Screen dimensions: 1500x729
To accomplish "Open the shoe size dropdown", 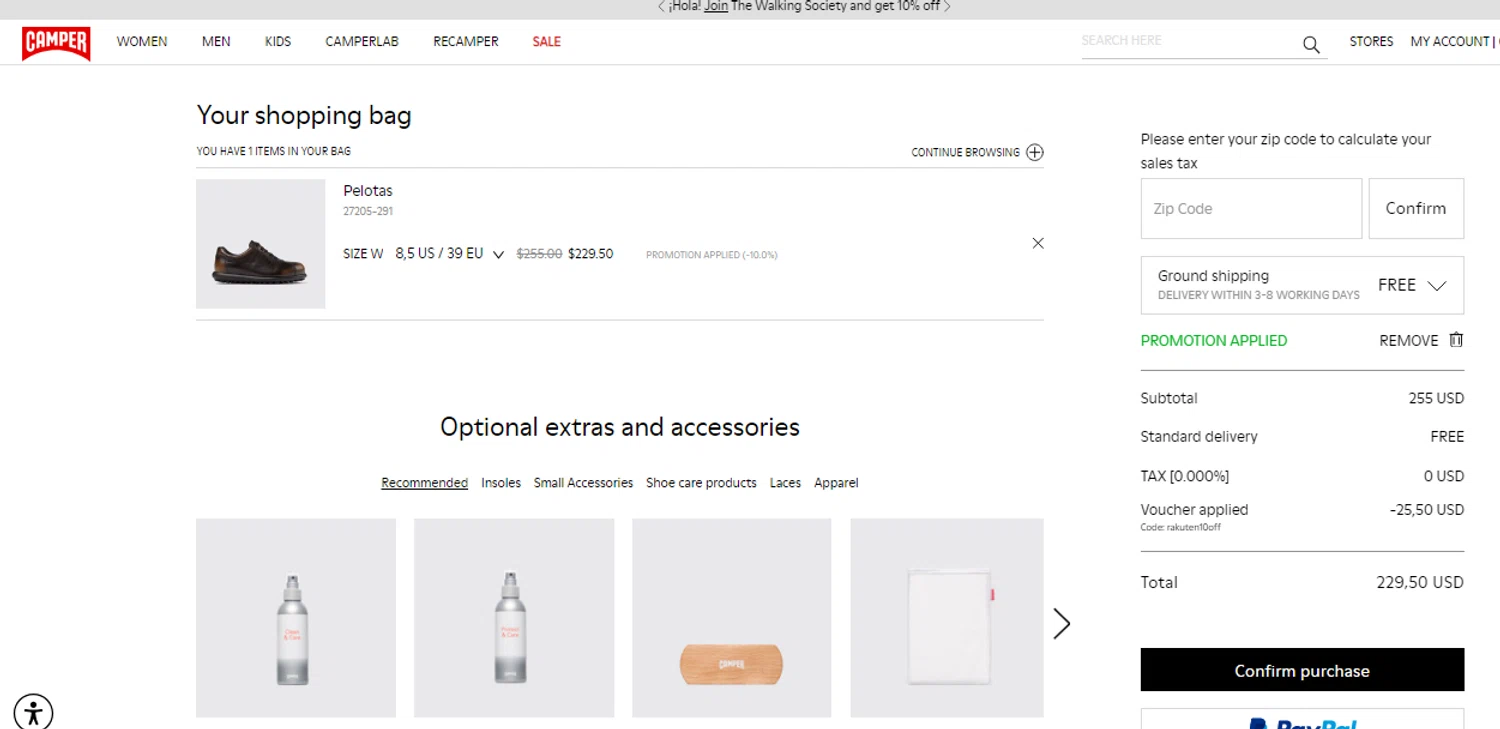I will coord(498,255).
